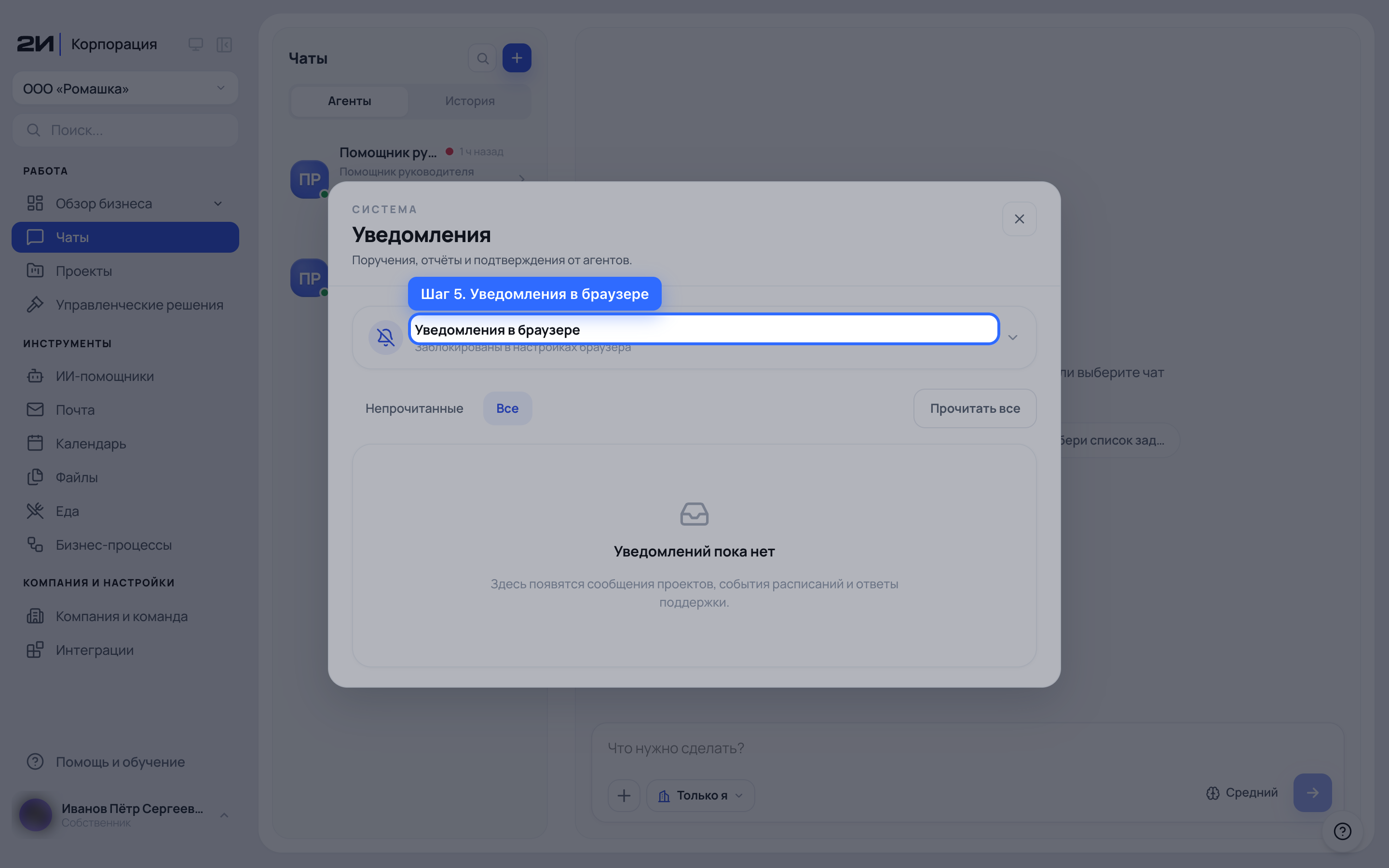
Task: Click Прочитать все button
Action: click(x=975, y=408)
